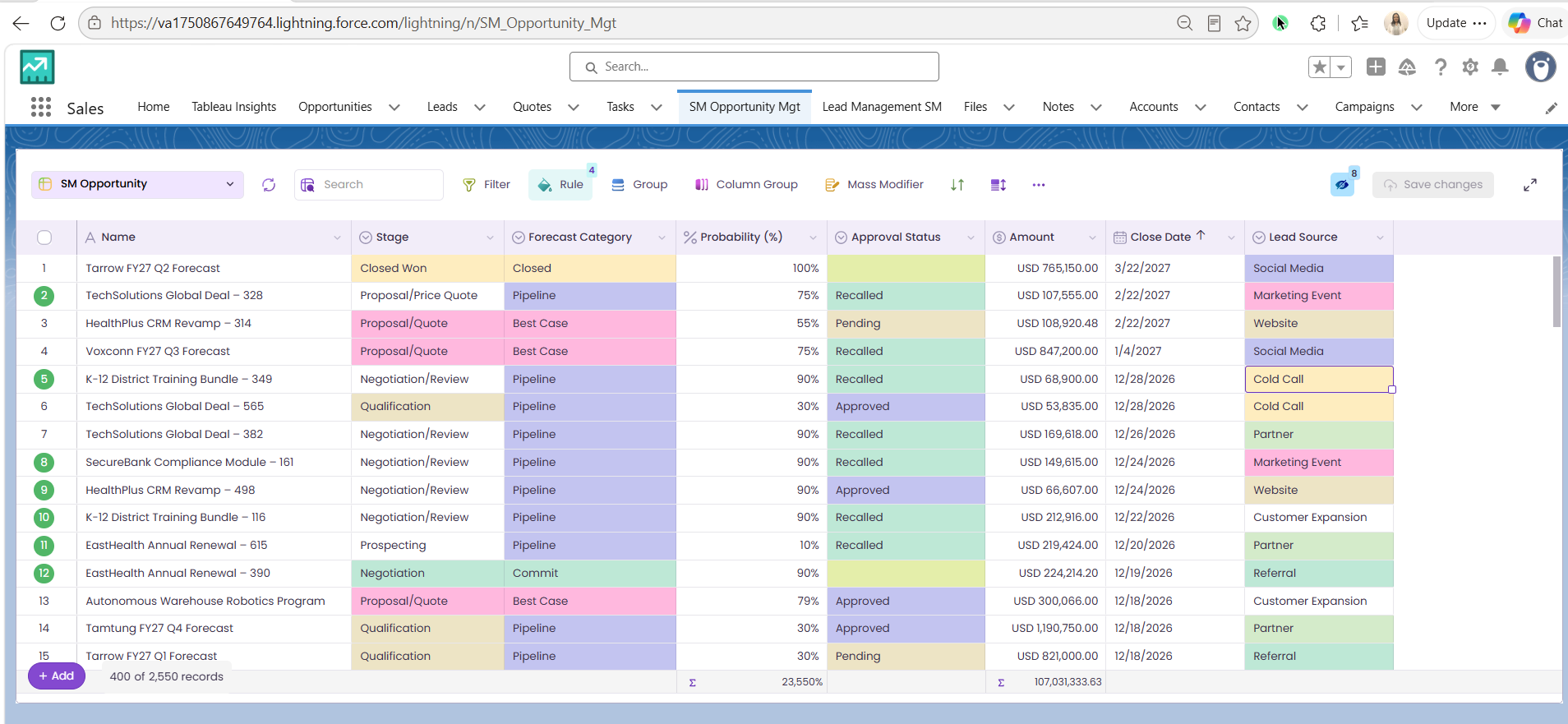
Task: Open the Setup gear icon
Action: click(1470, 67)
